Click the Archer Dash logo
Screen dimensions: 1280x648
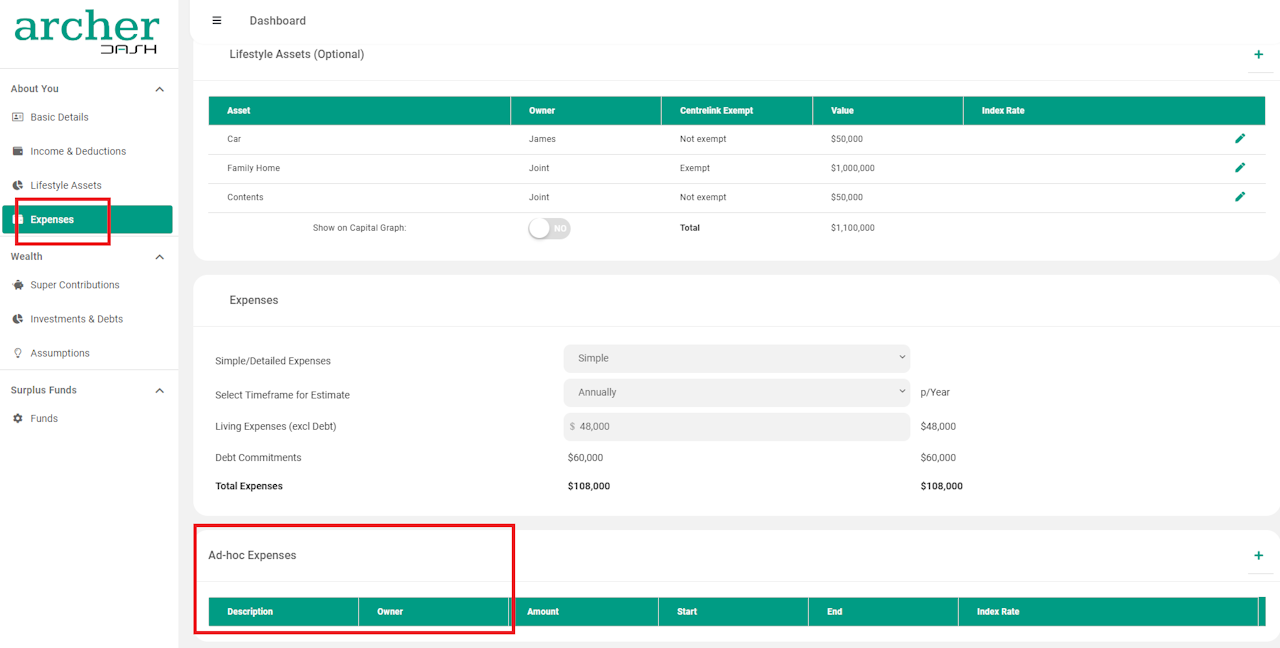(87, 32)
